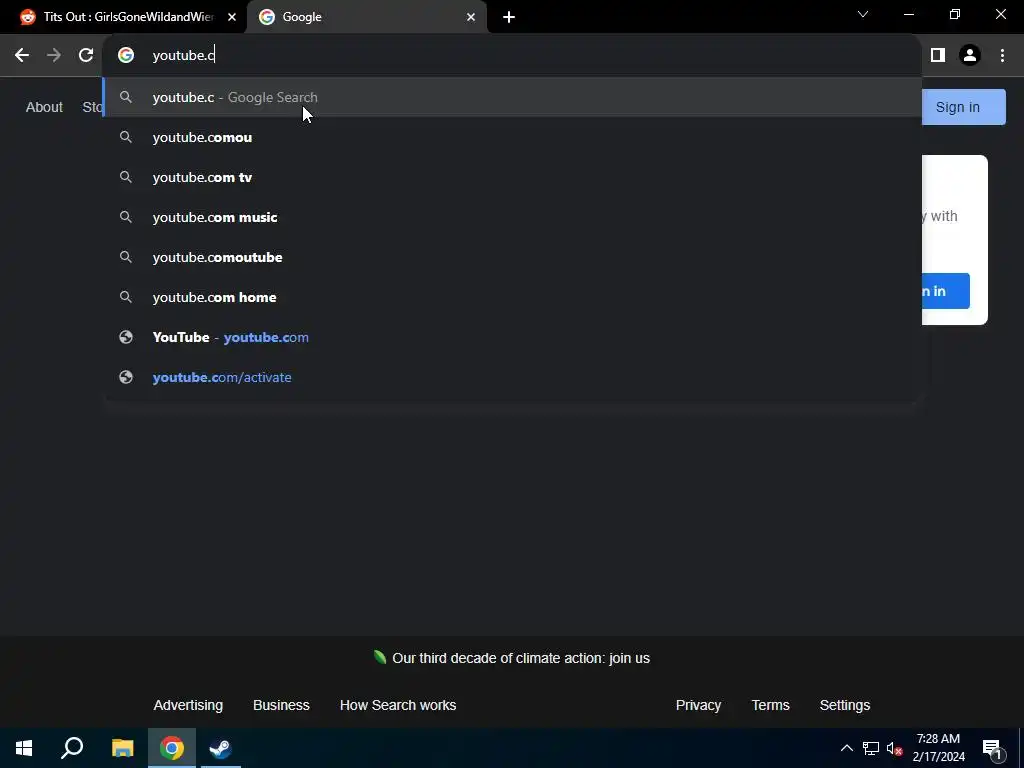Image resolution: width=1024 pixels, height=768 pixels.
Task: Open the Windows Start menu
Action: (x=24, y=748)
